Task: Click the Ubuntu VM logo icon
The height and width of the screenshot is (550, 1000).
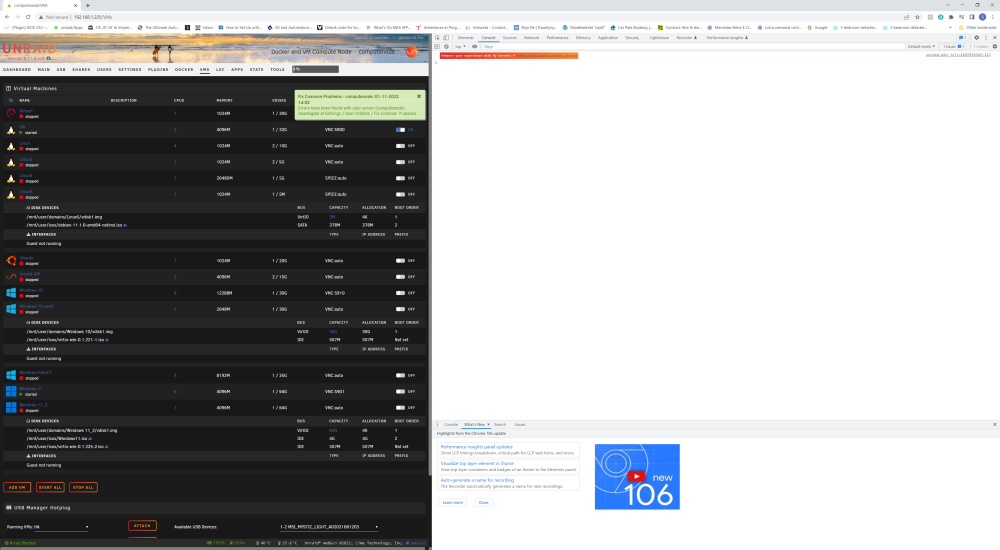Action: click(x=11, y=260)
